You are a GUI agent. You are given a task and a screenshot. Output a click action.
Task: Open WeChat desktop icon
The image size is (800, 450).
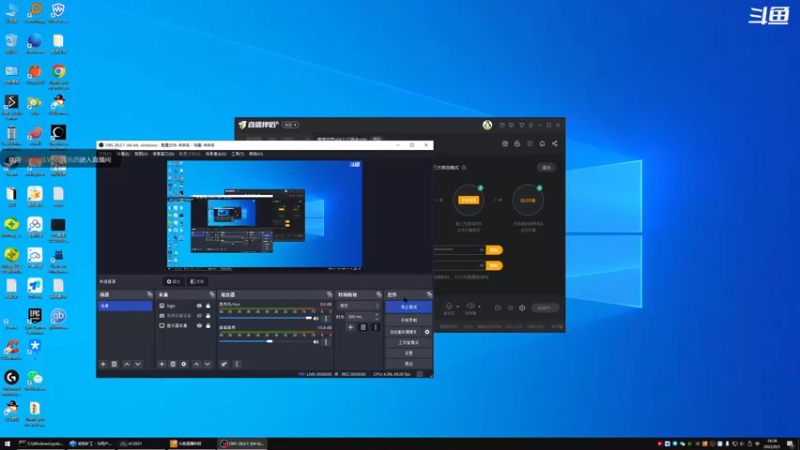click(35, 378)
